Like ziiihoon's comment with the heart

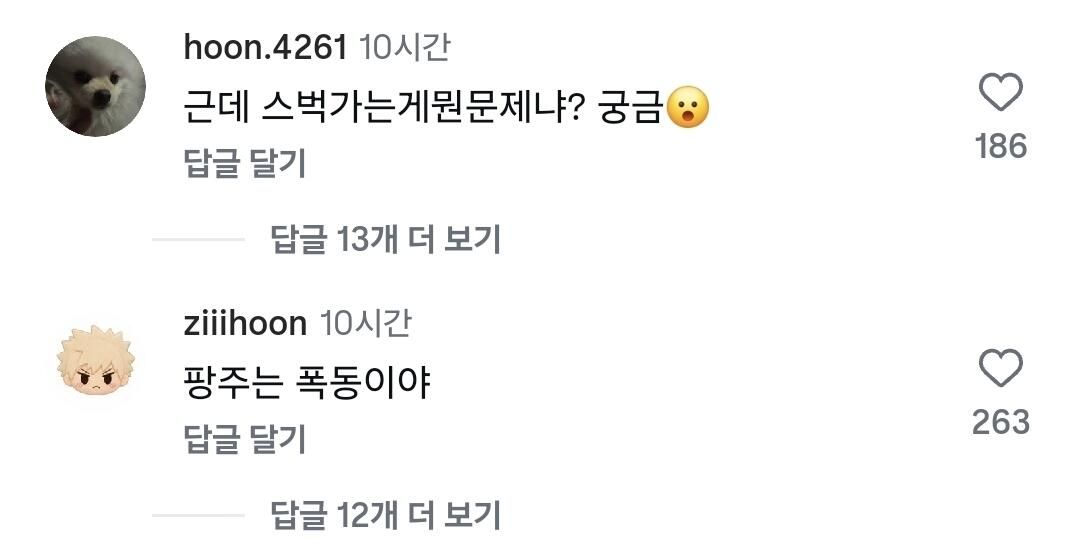click(1001, 368)
